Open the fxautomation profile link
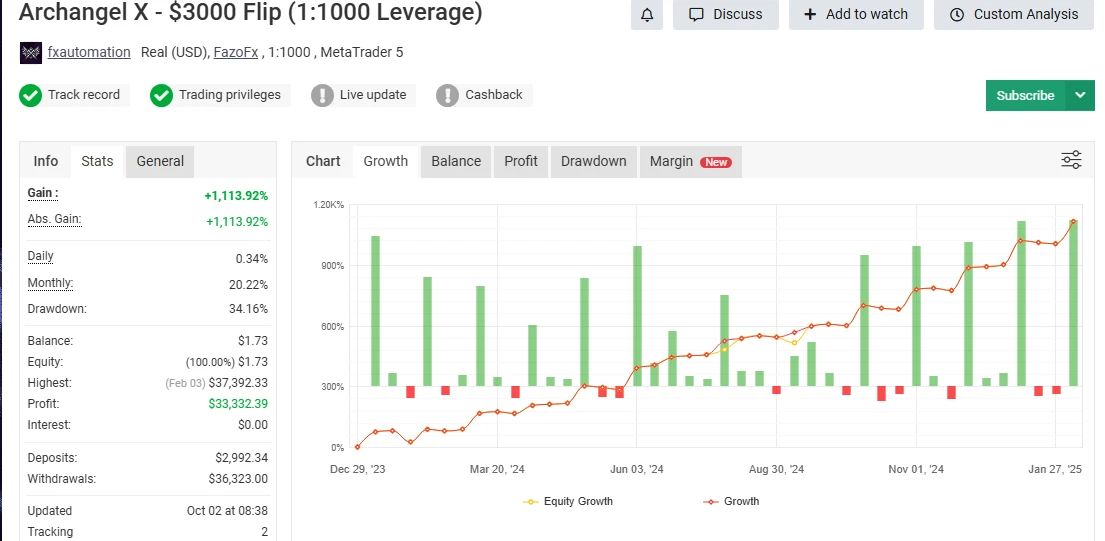 coord(89,52)
